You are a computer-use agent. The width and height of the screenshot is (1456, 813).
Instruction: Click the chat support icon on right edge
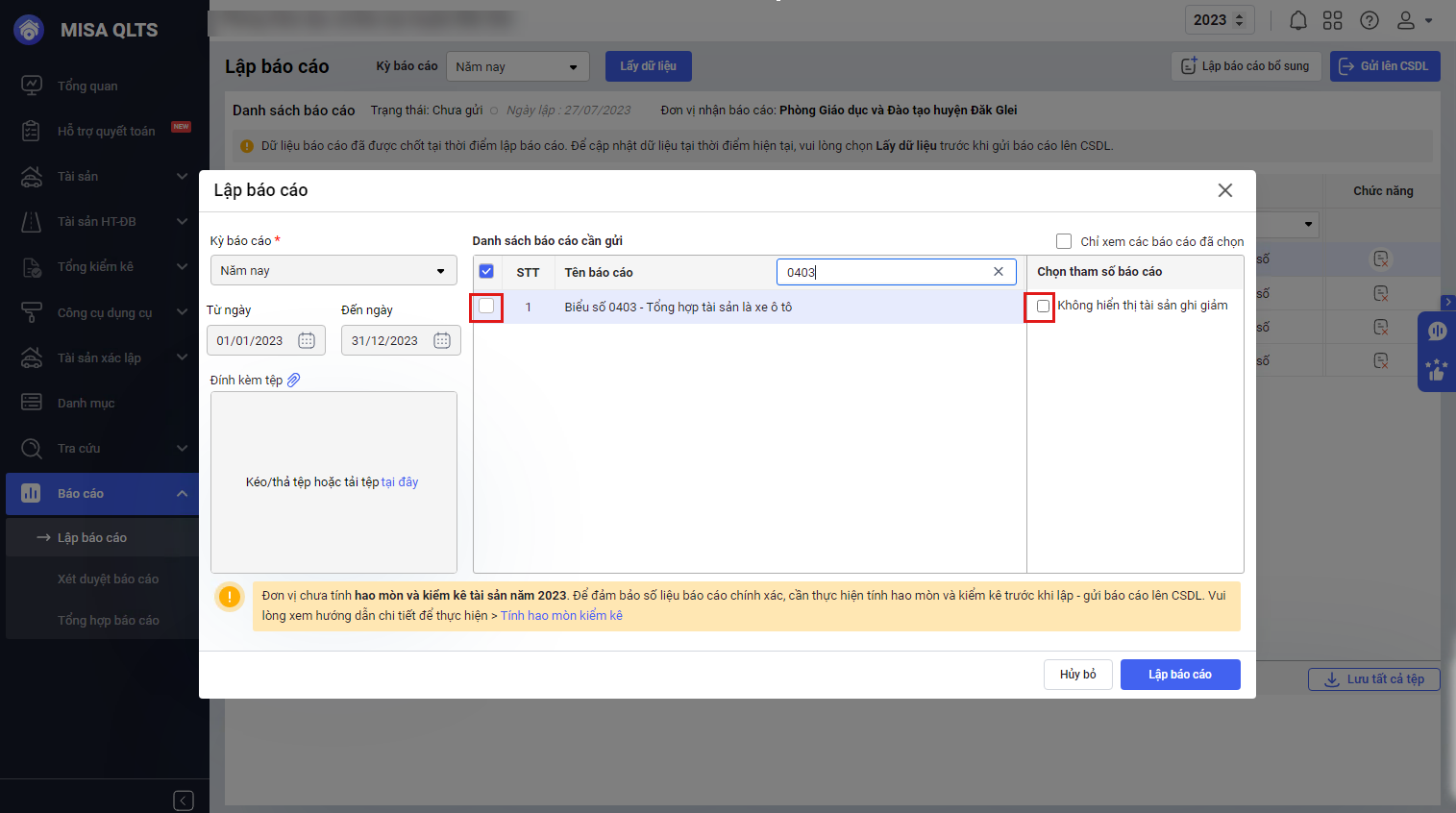coord(1438,332)
